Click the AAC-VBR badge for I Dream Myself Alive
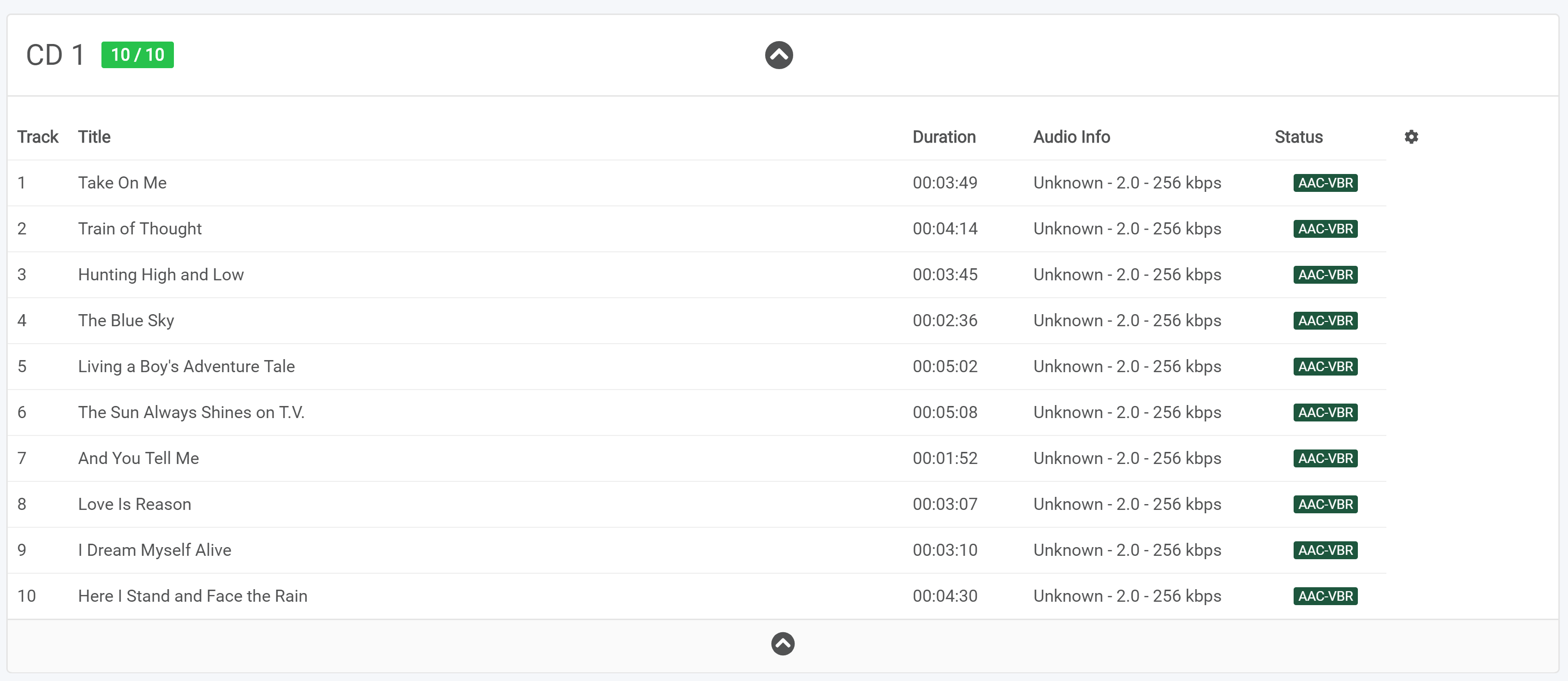 tap(1325, 550)
